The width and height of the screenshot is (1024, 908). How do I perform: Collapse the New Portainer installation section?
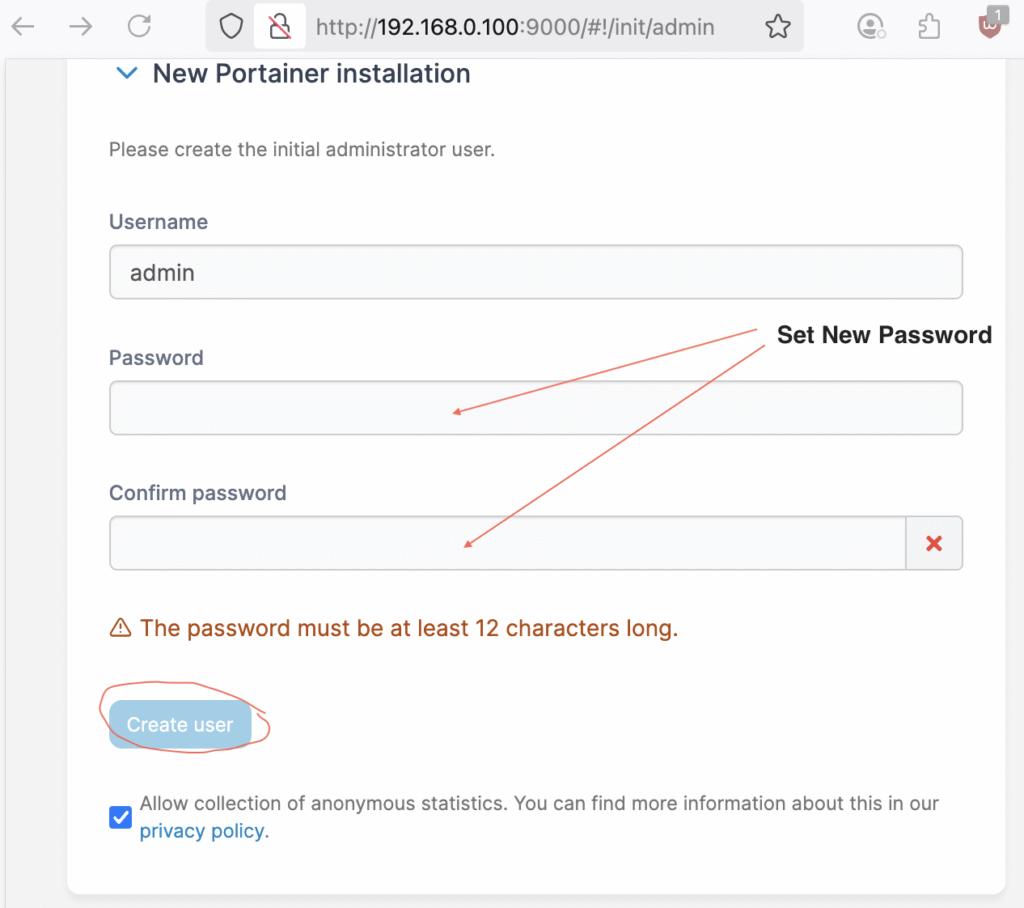click(126, 73)
